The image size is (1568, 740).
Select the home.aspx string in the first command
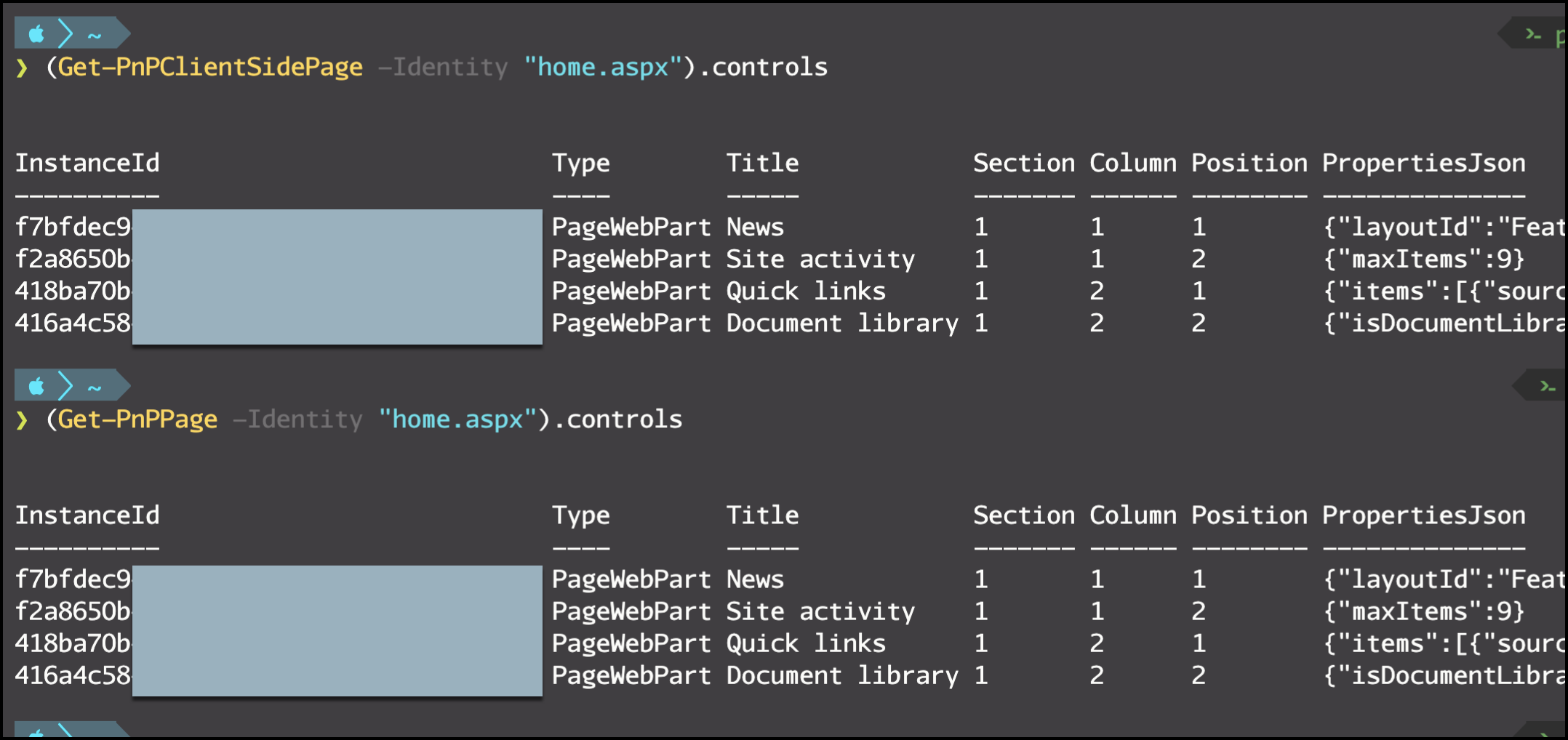pyautogui.click(x=601, y=67)
